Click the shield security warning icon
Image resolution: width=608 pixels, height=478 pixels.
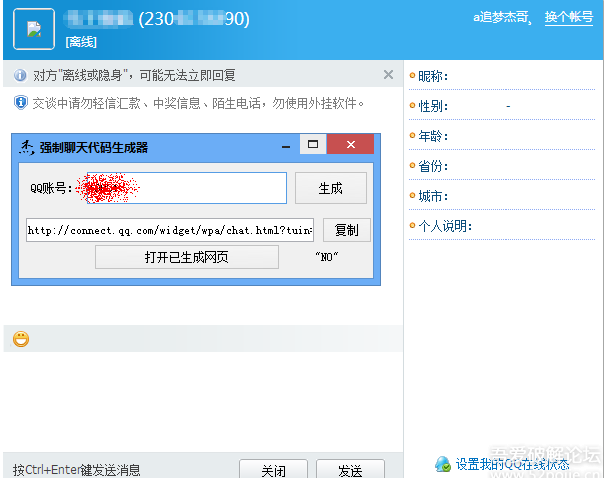coord(20,103)
